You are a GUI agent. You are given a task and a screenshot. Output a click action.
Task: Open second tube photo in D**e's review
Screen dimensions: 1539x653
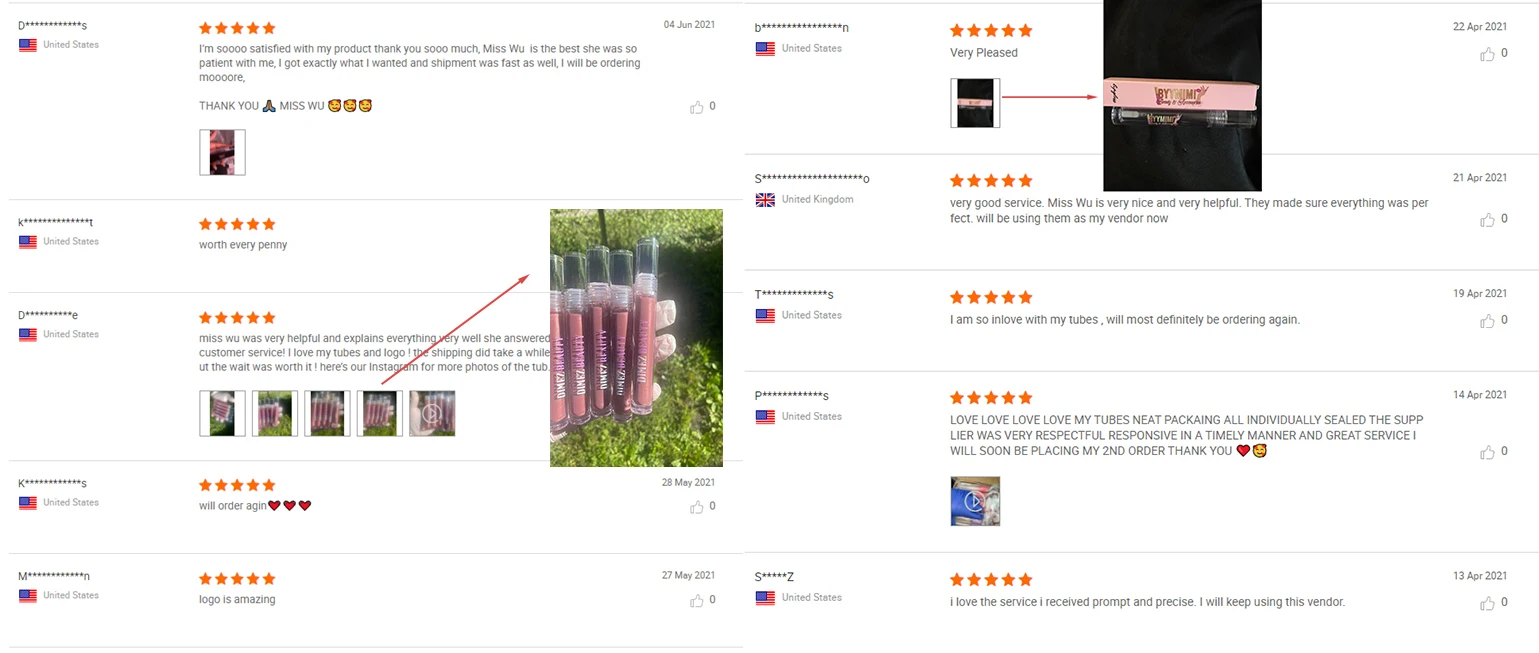pos(275,413)
